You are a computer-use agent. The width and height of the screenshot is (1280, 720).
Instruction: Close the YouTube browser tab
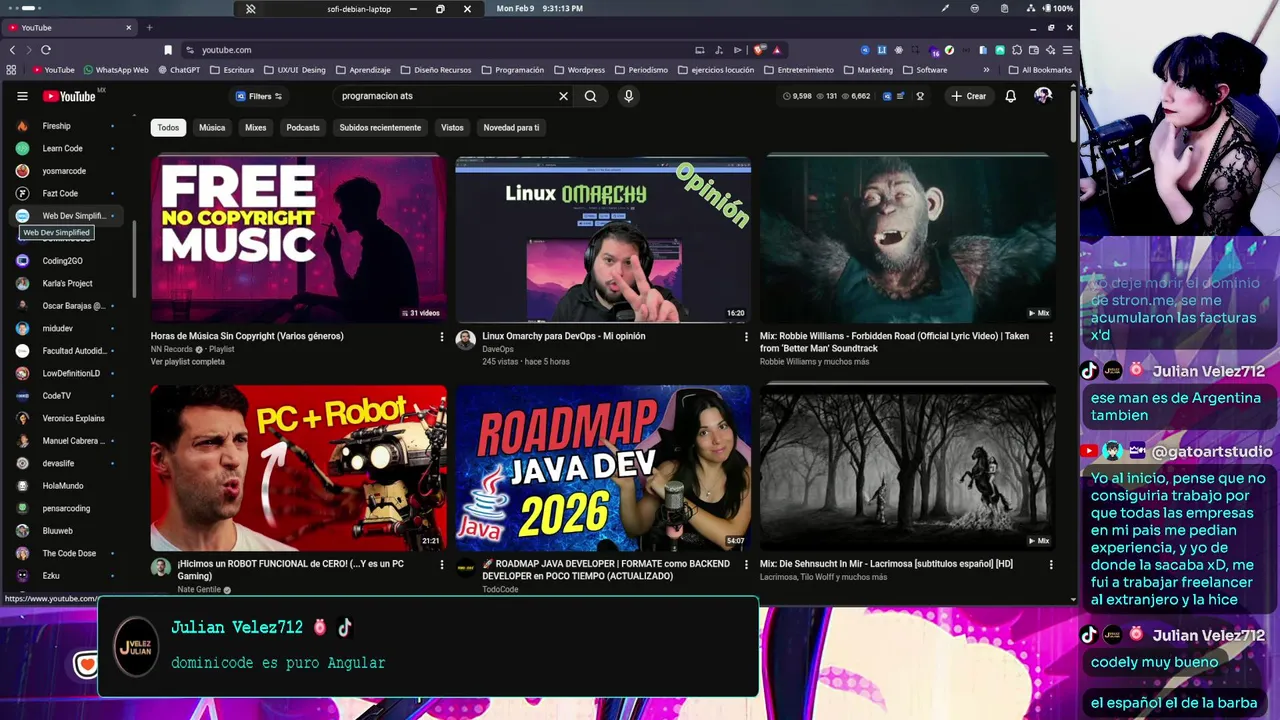pos(128,27)
